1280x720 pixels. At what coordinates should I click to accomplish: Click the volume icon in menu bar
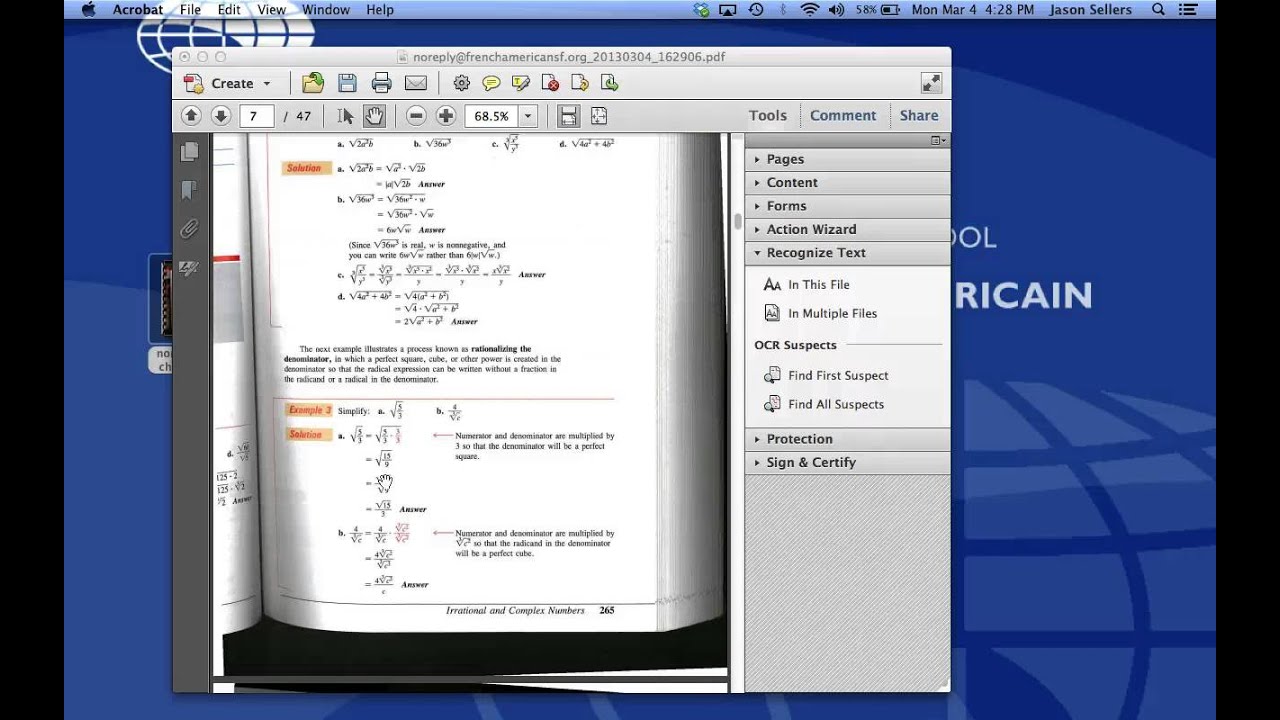pos(837,9)
